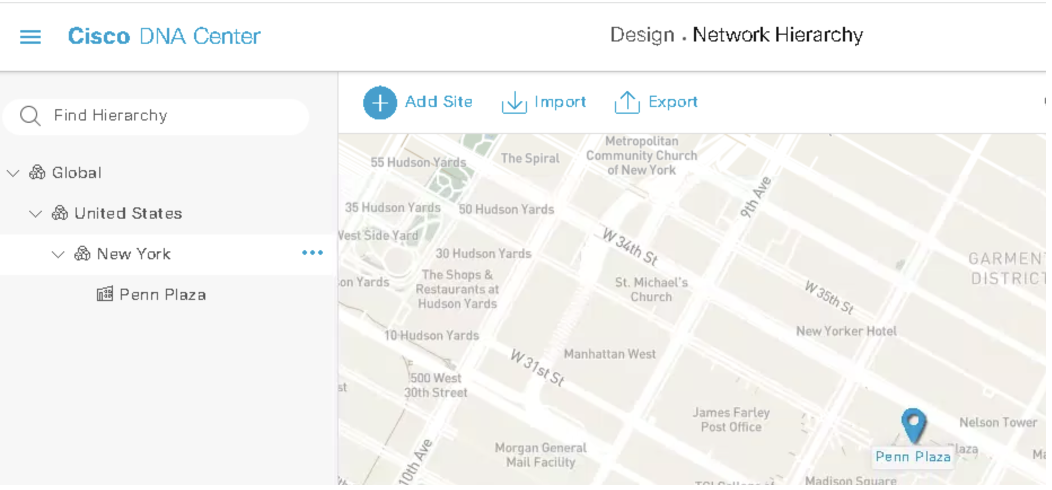This screenshot has width=1052, height=490.
Task: Click the Export text link
Action: (673, 102)
